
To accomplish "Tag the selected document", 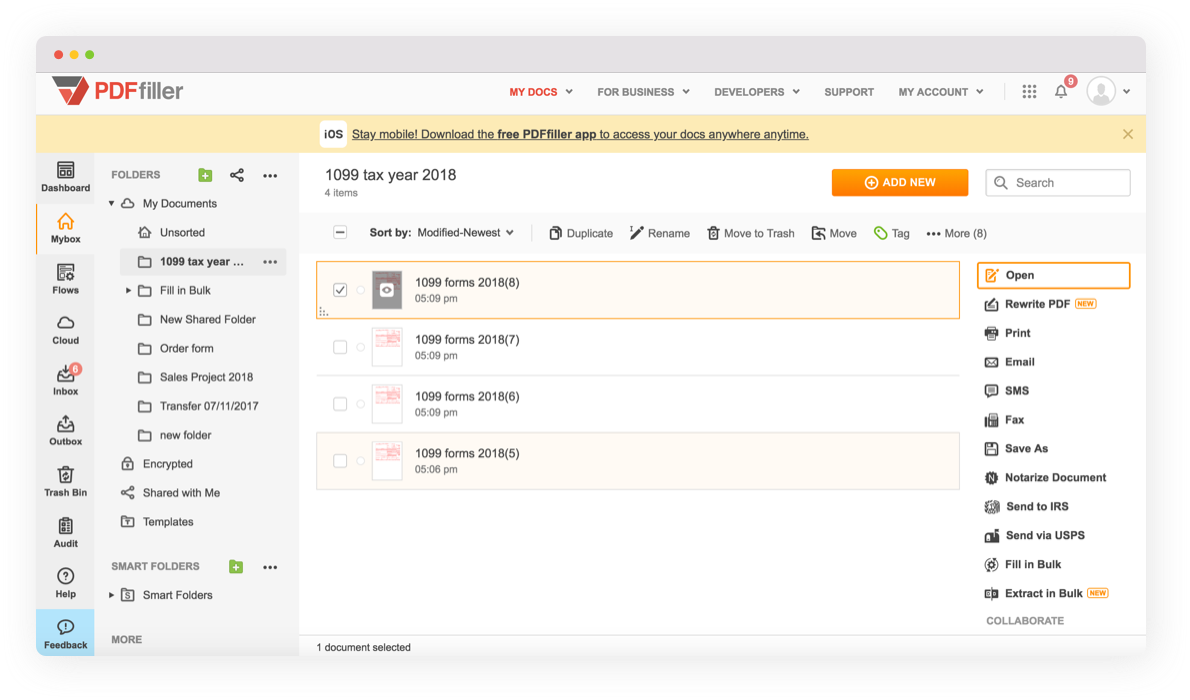I will (x=892, y=233).
